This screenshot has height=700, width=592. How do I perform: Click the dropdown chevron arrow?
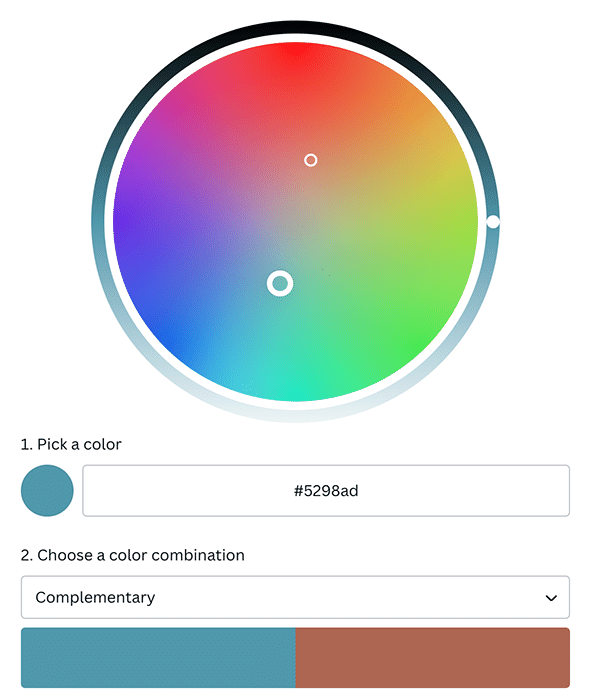coord(551,597)
